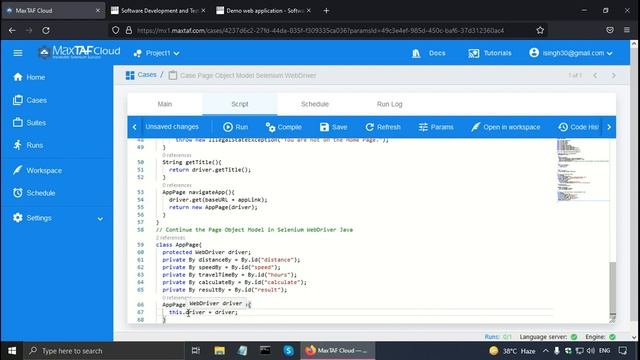Click 'String getTitle(){' on line 50
This screenshot has width=640, height=360.
[192, 162]
